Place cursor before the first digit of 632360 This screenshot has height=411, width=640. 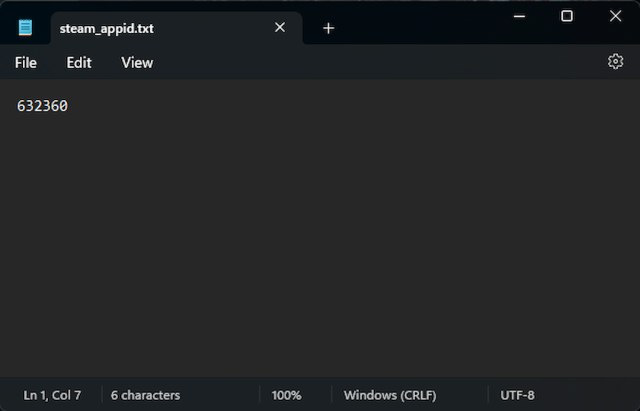pos(17,106)
